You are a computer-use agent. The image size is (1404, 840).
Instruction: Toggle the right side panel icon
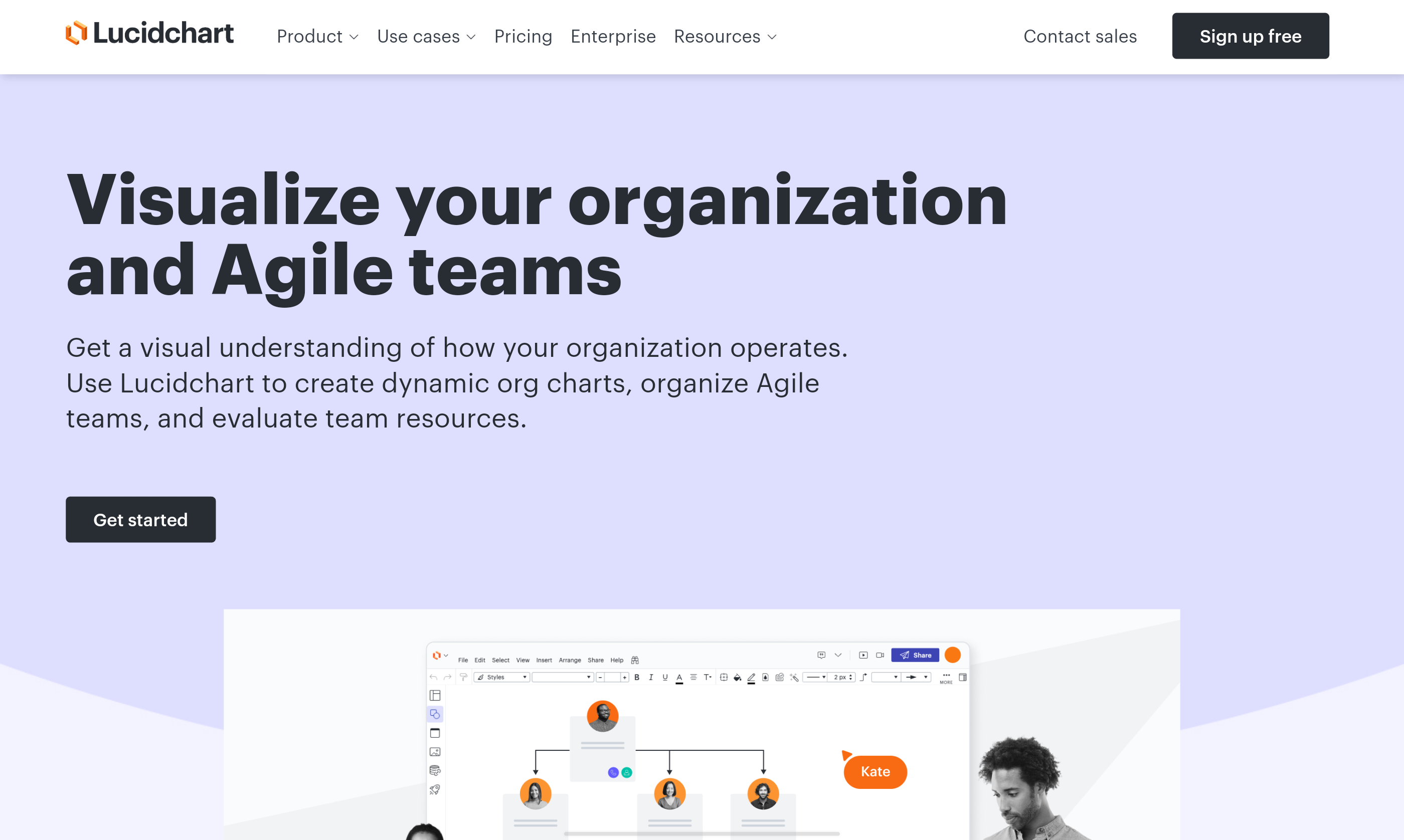point(963,678)
